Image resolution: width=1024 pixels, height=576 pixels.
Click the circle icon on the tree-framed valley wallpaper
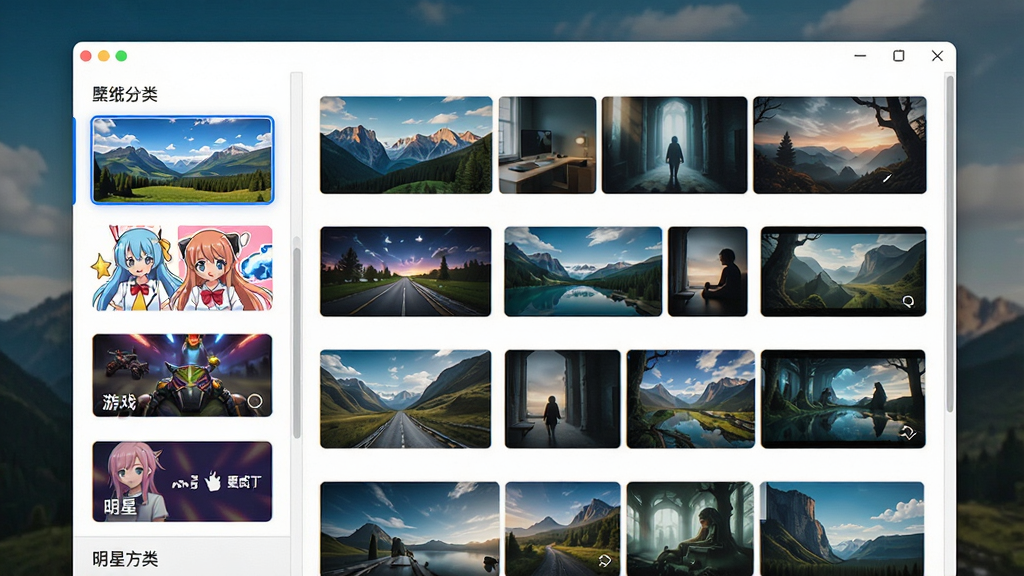[x=908, y=301]
